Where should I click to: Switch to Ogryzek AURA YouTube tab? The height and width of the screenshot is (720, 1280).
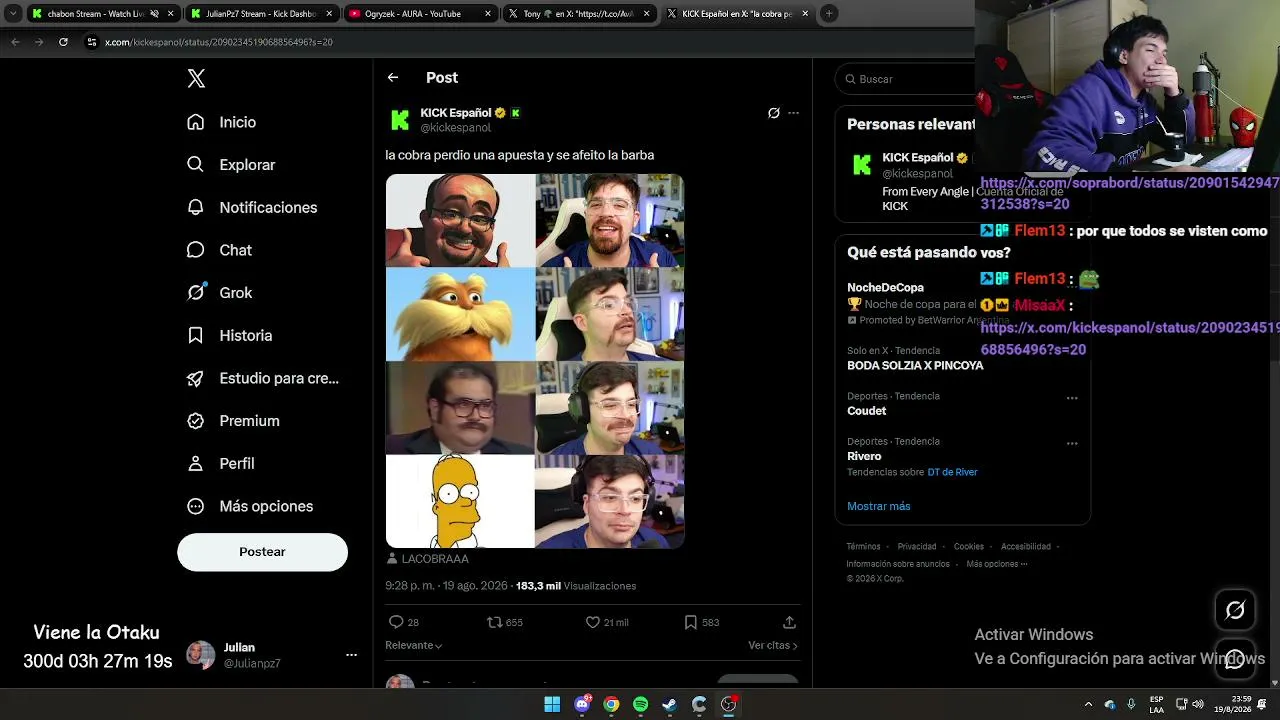coord(421,14)
